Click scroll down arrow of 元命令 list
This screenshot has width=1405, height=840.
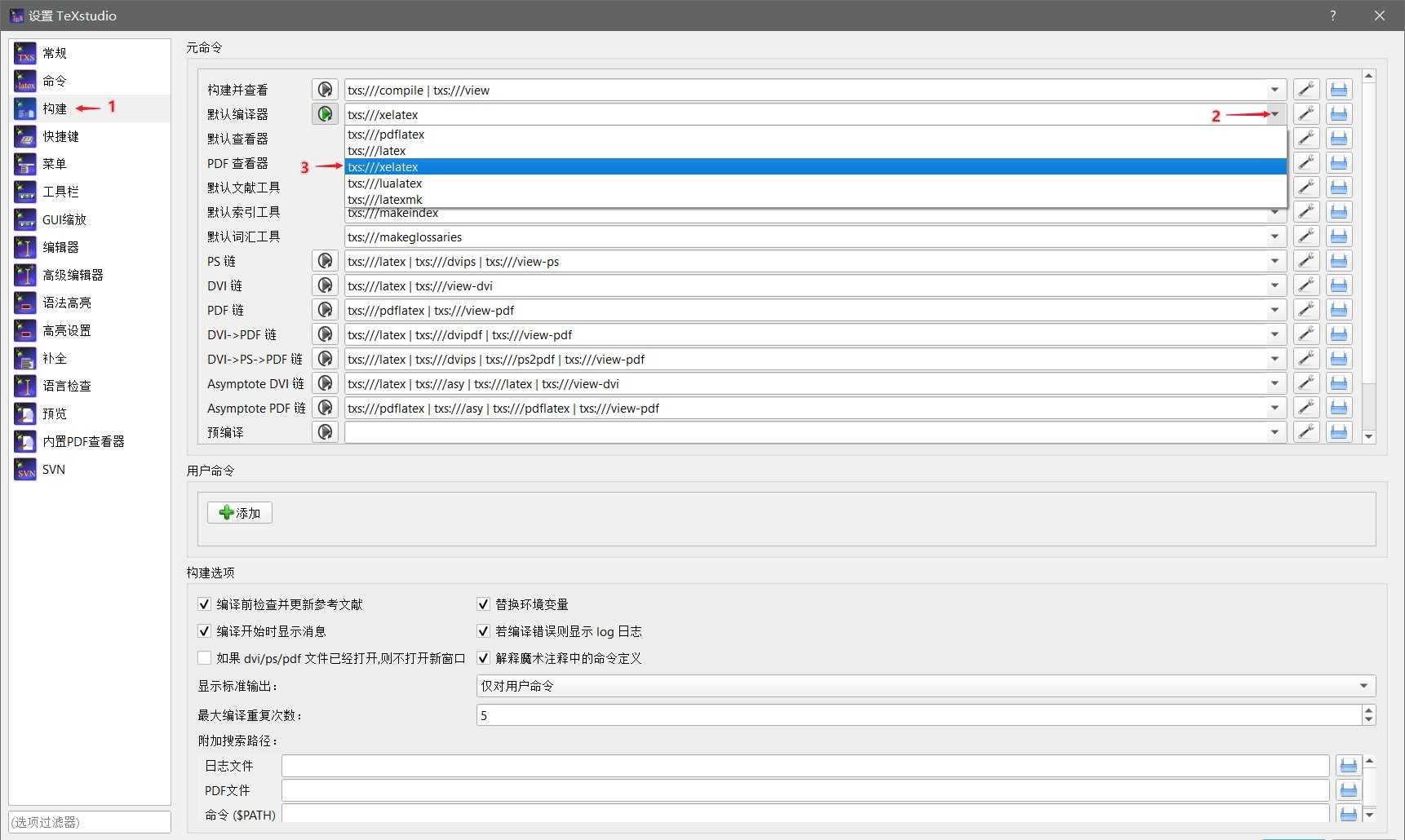(x=1369, y=437)
